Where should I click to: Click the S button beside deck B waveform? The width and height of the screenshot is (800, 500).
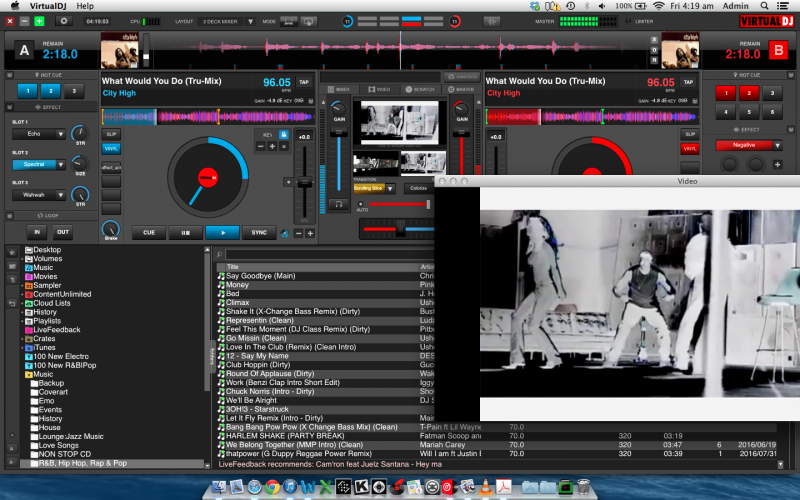point(654,40)
